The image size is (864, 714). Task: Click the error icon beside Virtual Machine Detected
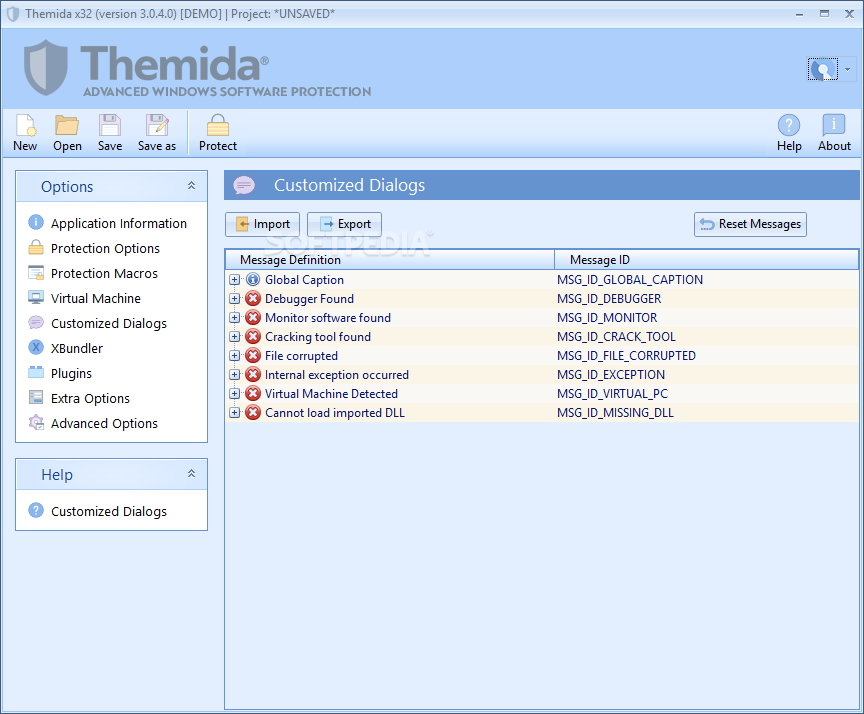[x=253, y=394]
